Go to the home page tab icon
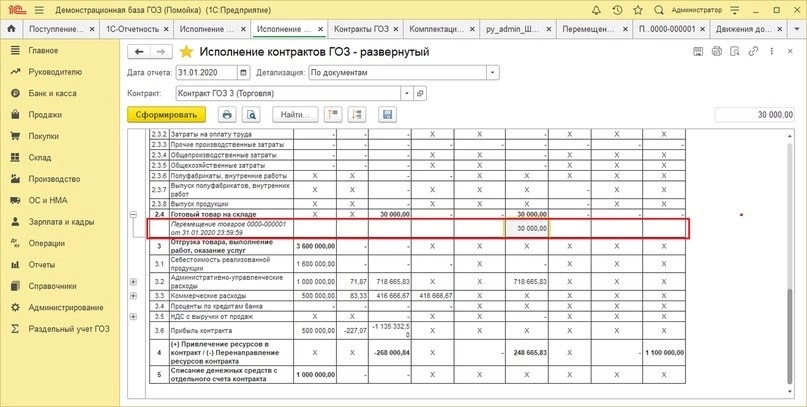Screen dimensions: 807x407 pos(11,29)
